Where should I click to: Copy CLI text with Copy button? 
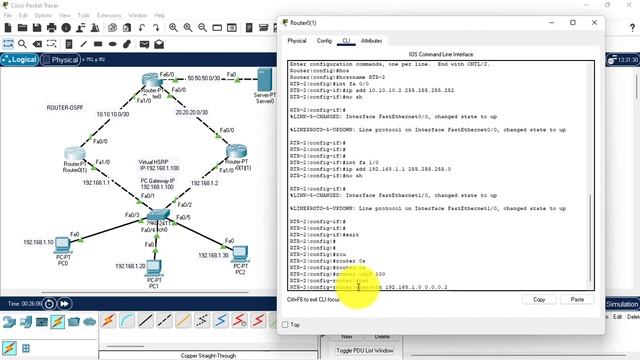coord(539,300)
